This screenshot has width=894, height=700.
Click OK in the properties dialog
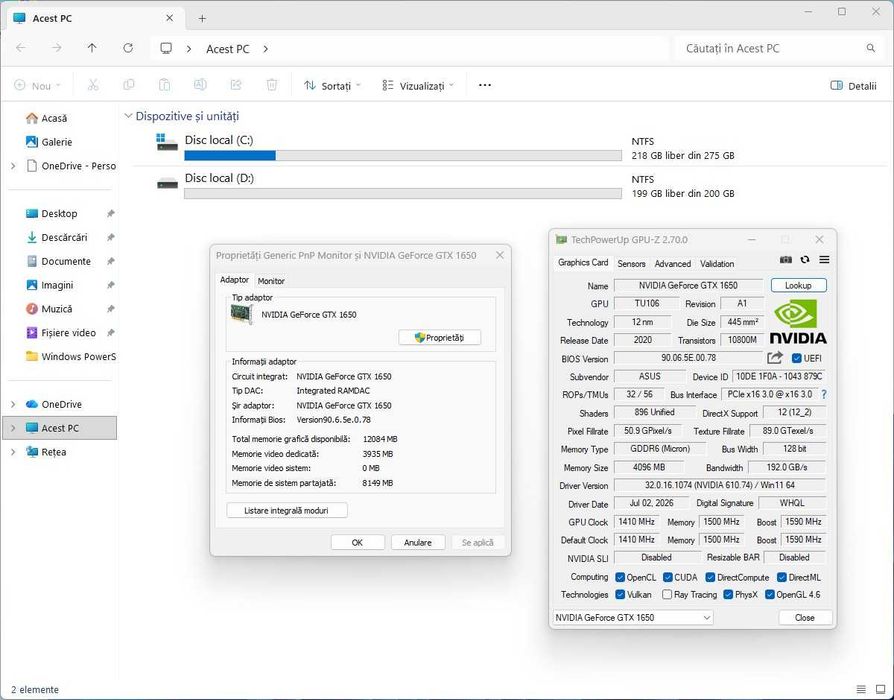tap(357, 542)
